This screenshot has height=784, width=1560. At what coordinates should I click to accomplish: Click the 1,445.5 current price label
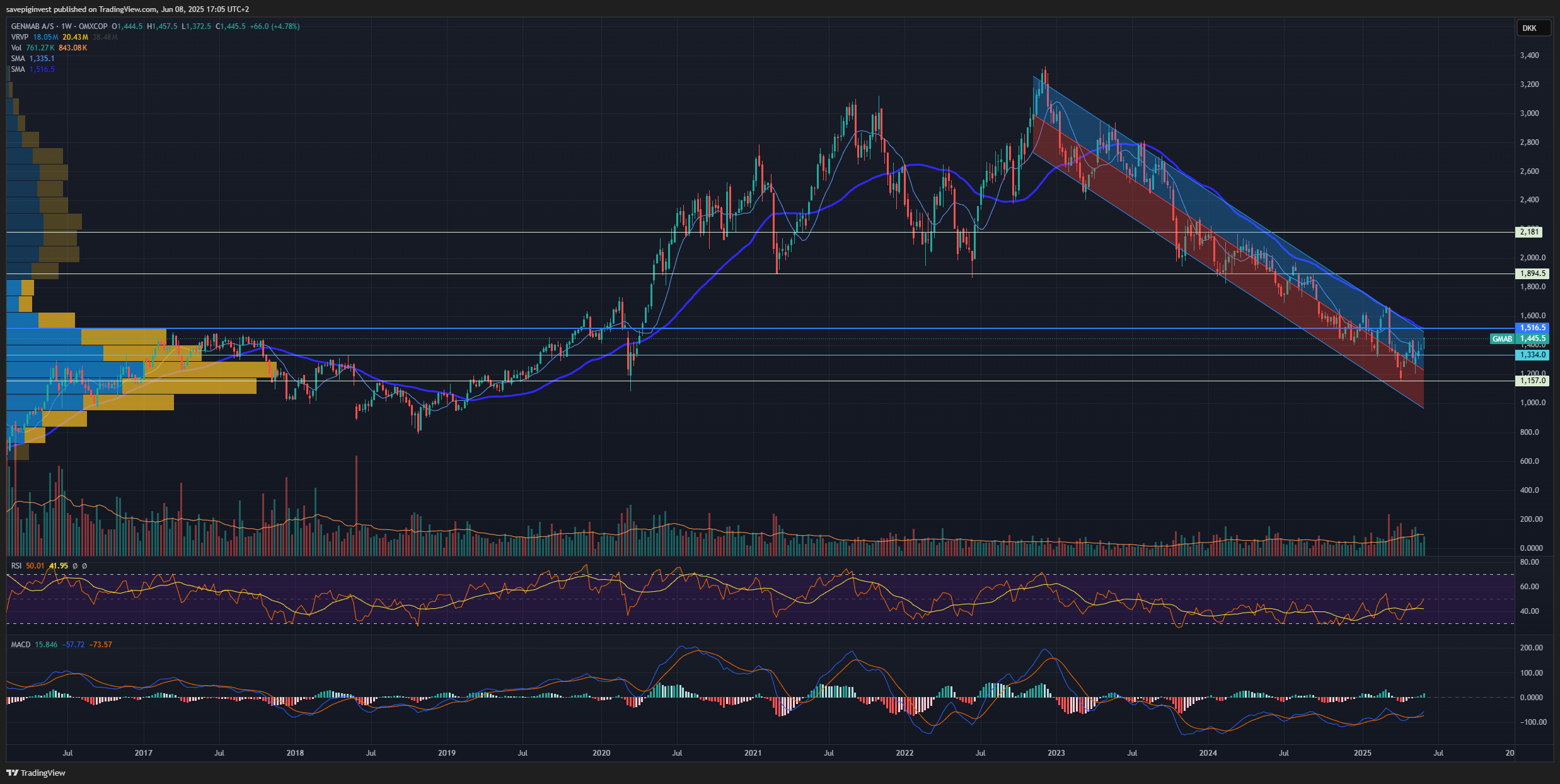[x=1532, y=338]
